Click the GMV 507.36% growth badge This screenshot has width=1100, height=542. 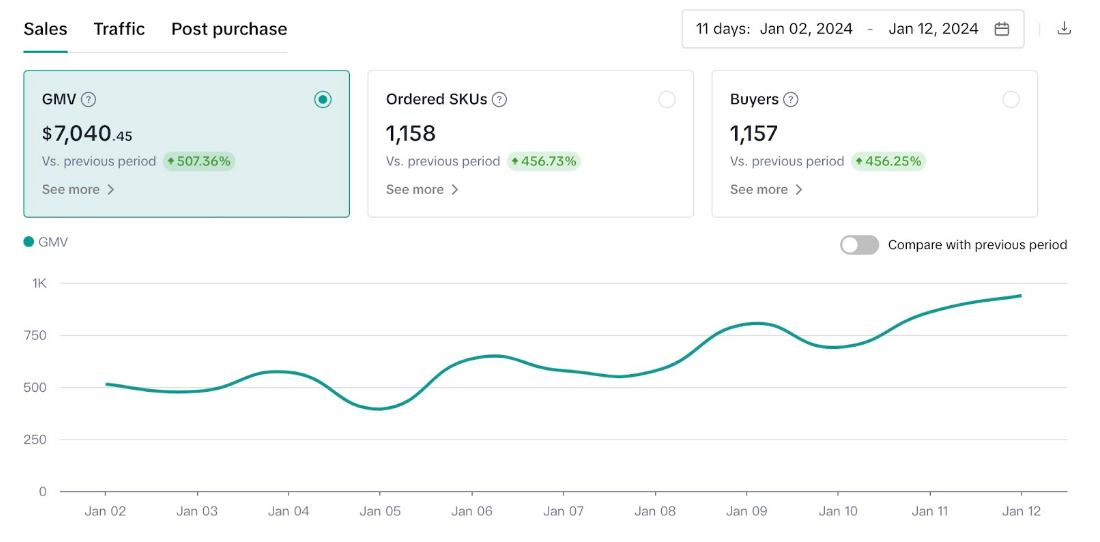click(x=199, y=161)
